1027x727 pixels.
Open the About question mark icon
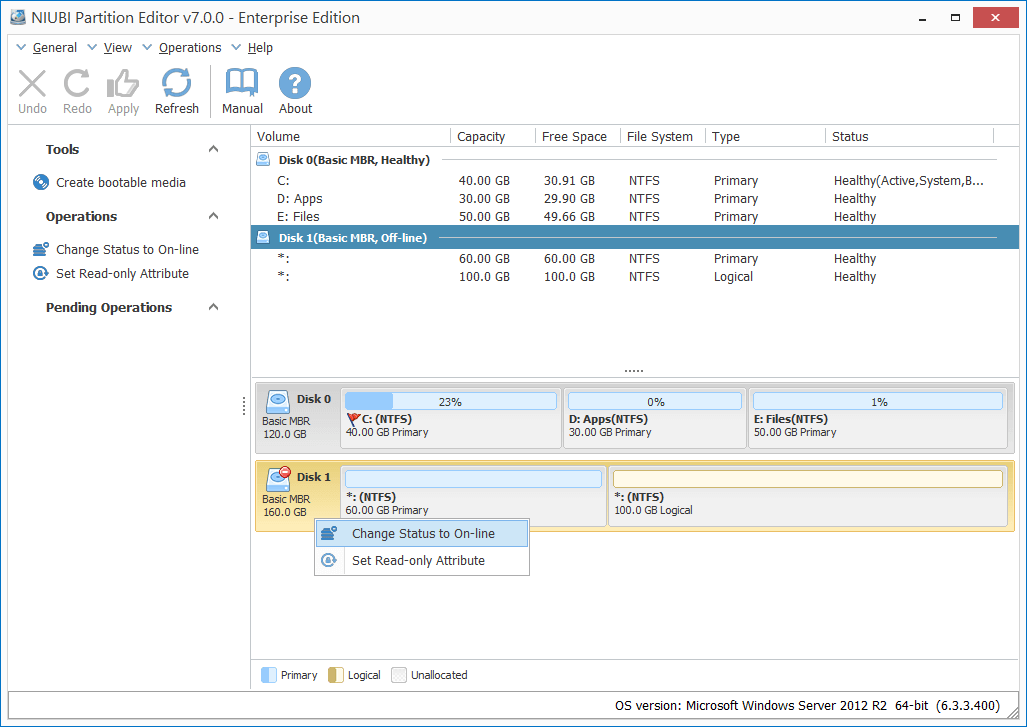[x=295, y=83]
